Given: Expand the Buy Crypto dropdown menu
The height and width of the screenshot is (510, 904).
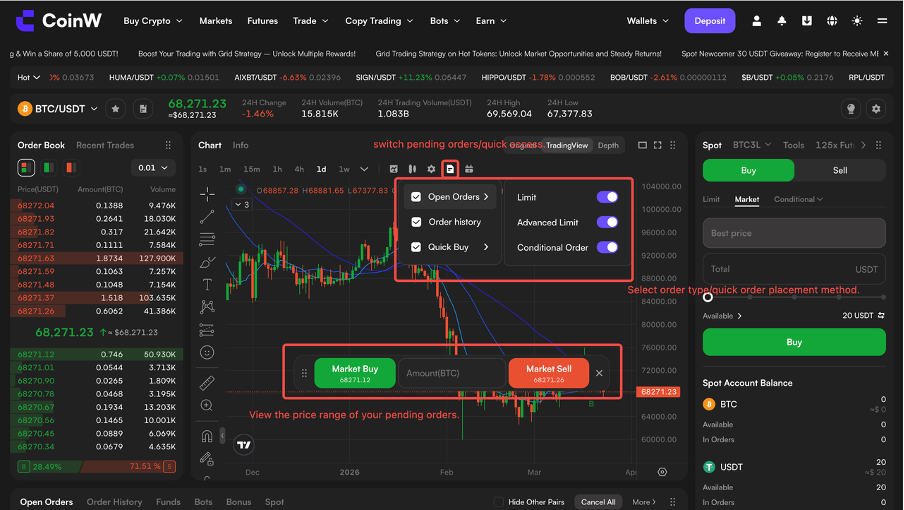Looking at the screenshot, I should (153, 21).
